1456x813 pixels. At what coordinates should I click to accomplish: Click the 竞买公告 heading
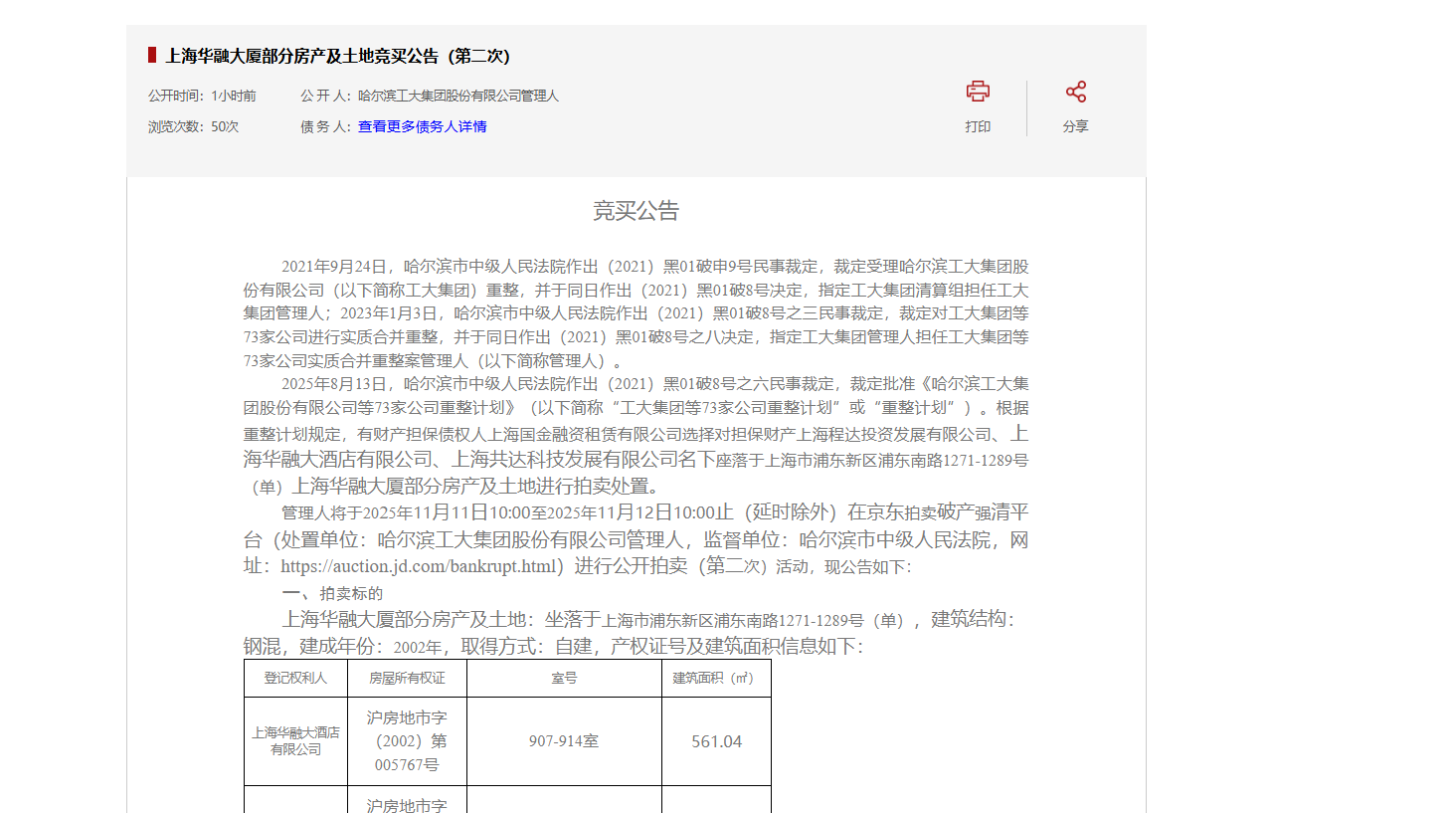pyautogui.click(x=636, y=211)
